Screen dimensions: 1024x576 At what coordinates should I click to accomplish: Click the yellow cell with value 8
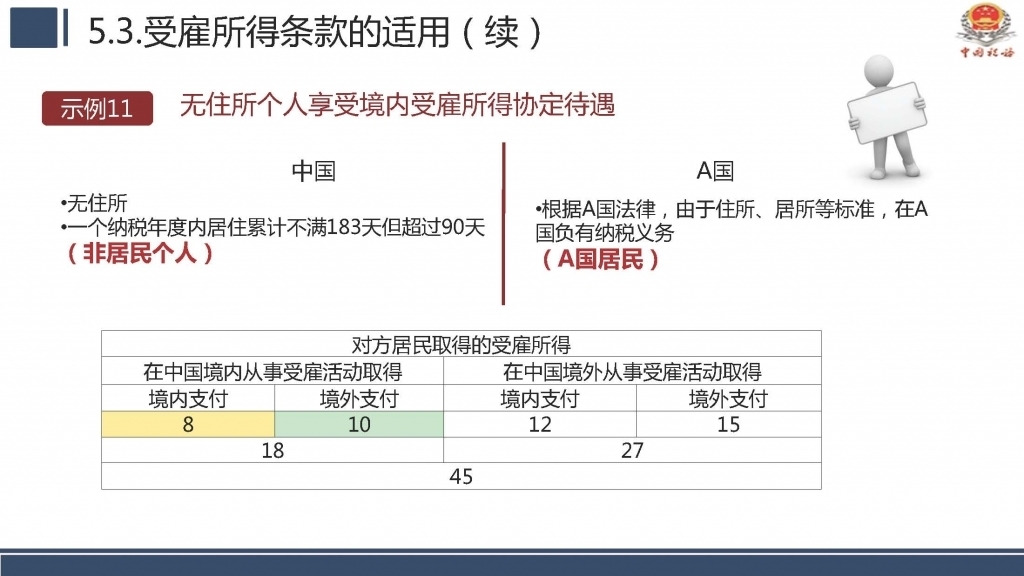coord(188,424)
